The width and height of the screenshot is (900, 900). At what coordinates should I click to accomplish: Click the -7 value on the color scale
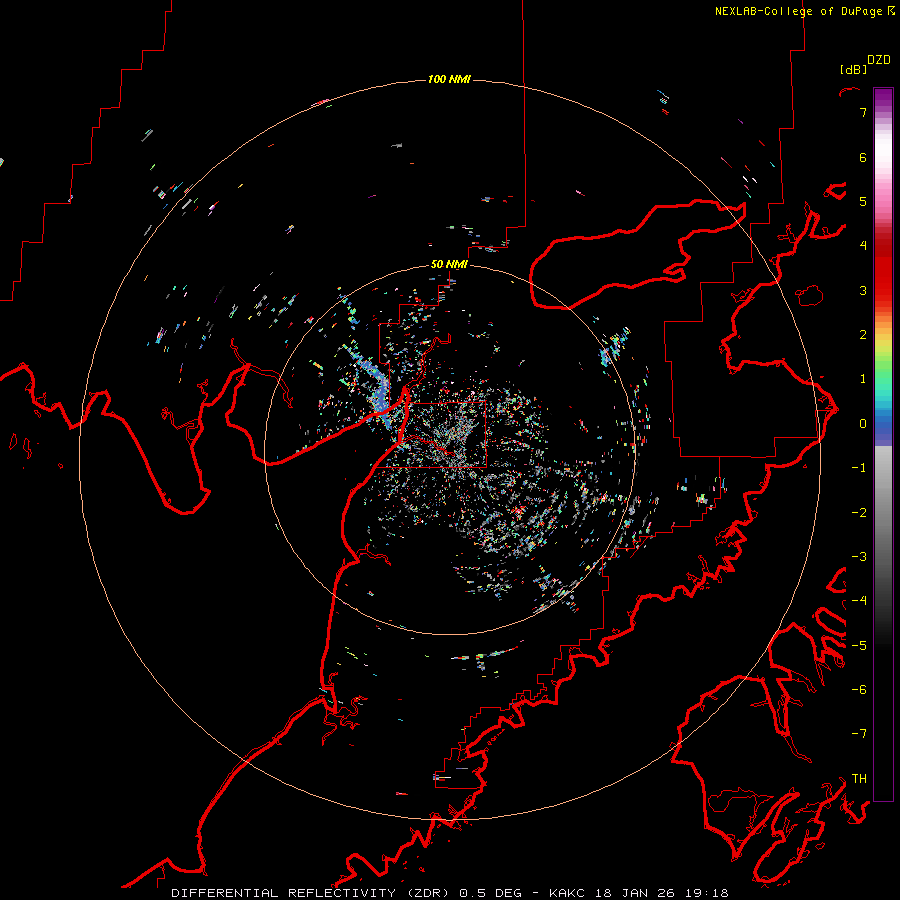[x=859, y=734]
